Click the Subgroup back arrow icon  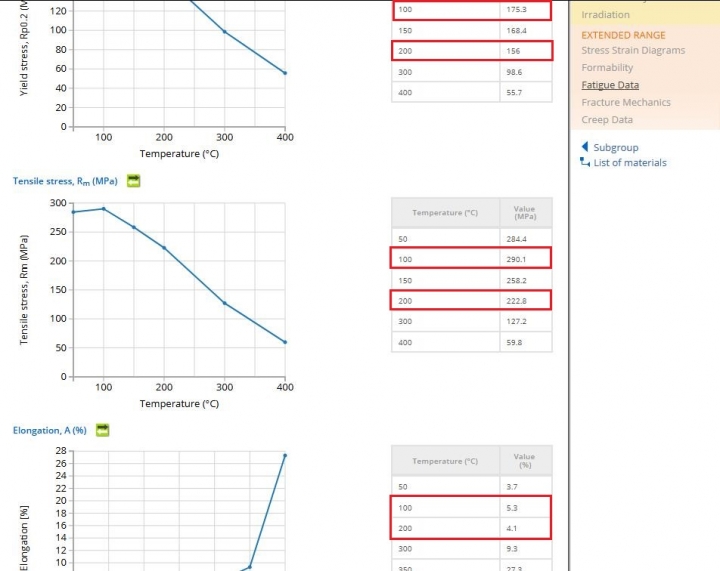pos(585,147)
